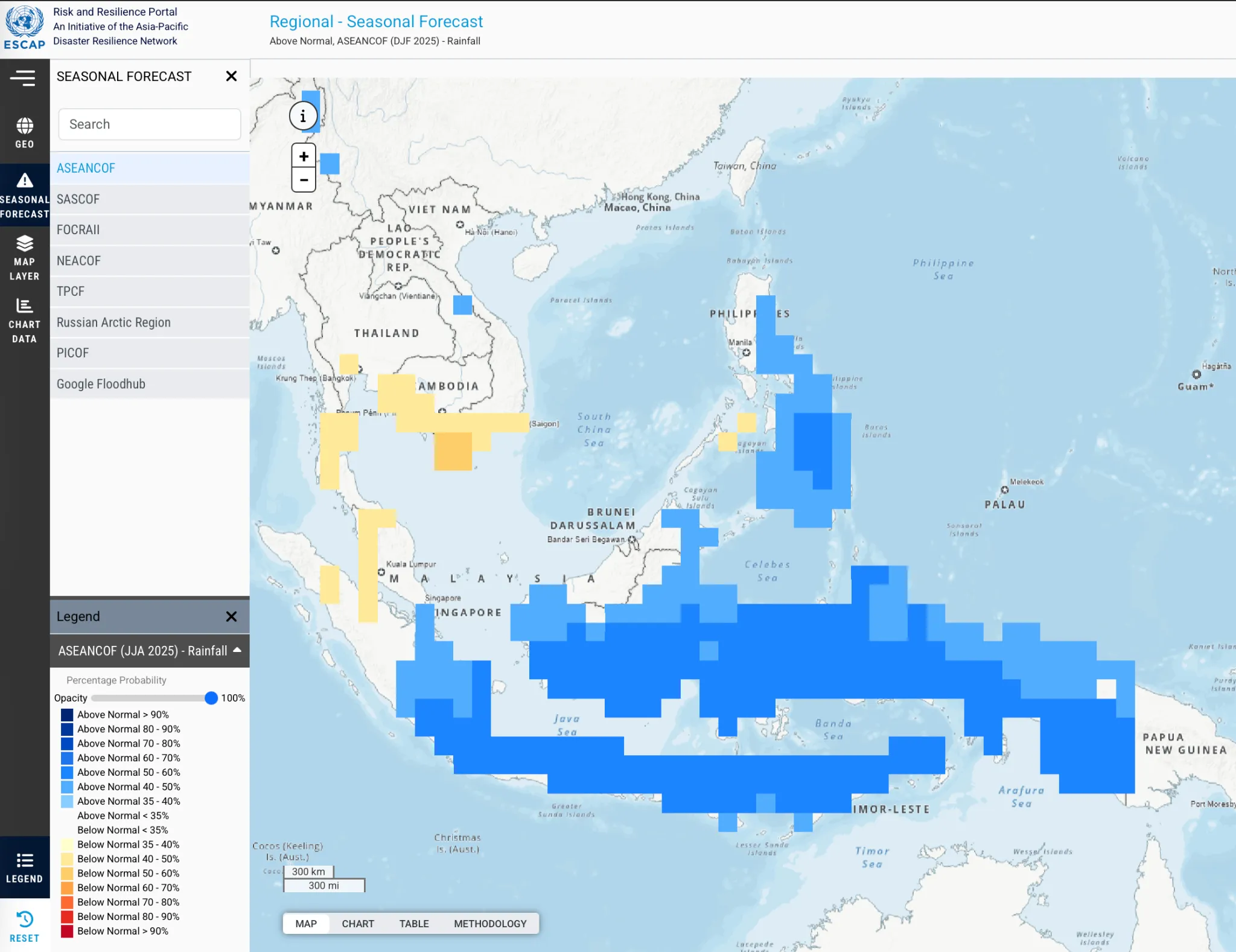Zoom in on the map

[x=304, y=156]
